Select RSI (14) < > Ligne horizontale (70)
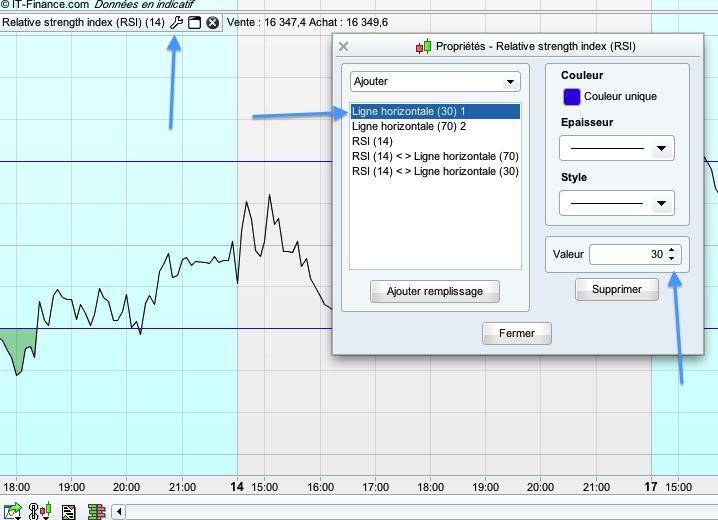718x520 pixels. 435,157
